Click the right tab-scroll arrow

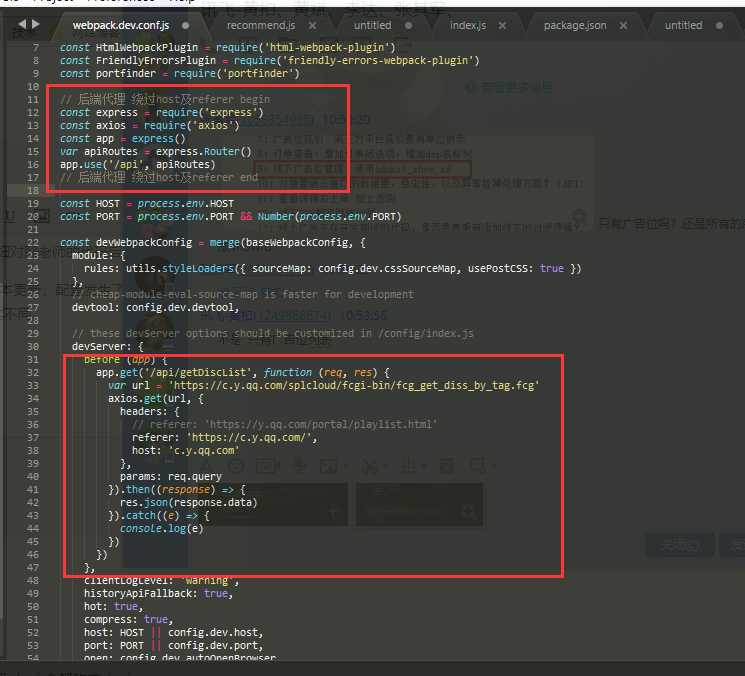[x=35, y=24]
